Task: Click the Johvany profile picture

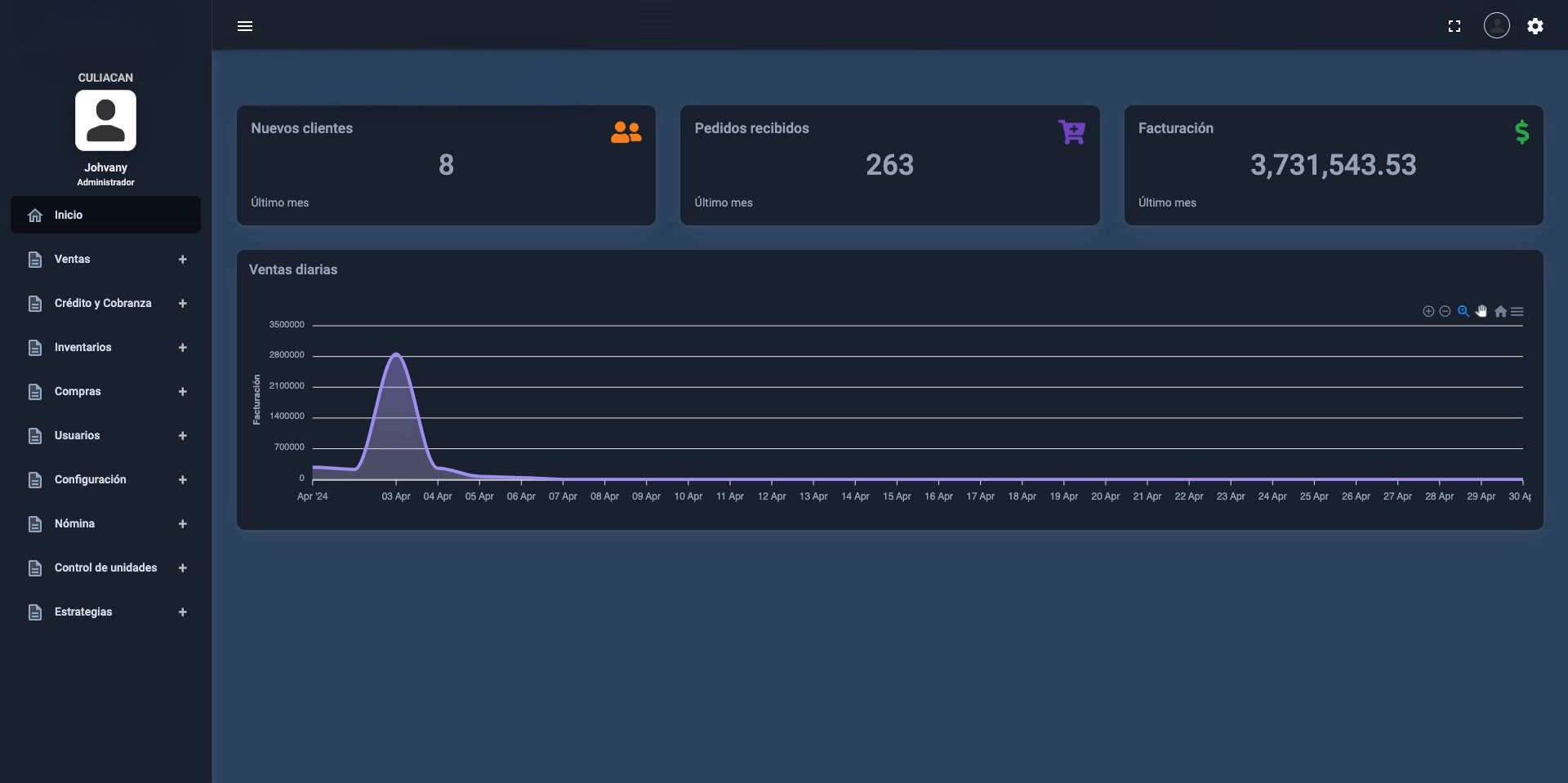Action: pos(105,121)
